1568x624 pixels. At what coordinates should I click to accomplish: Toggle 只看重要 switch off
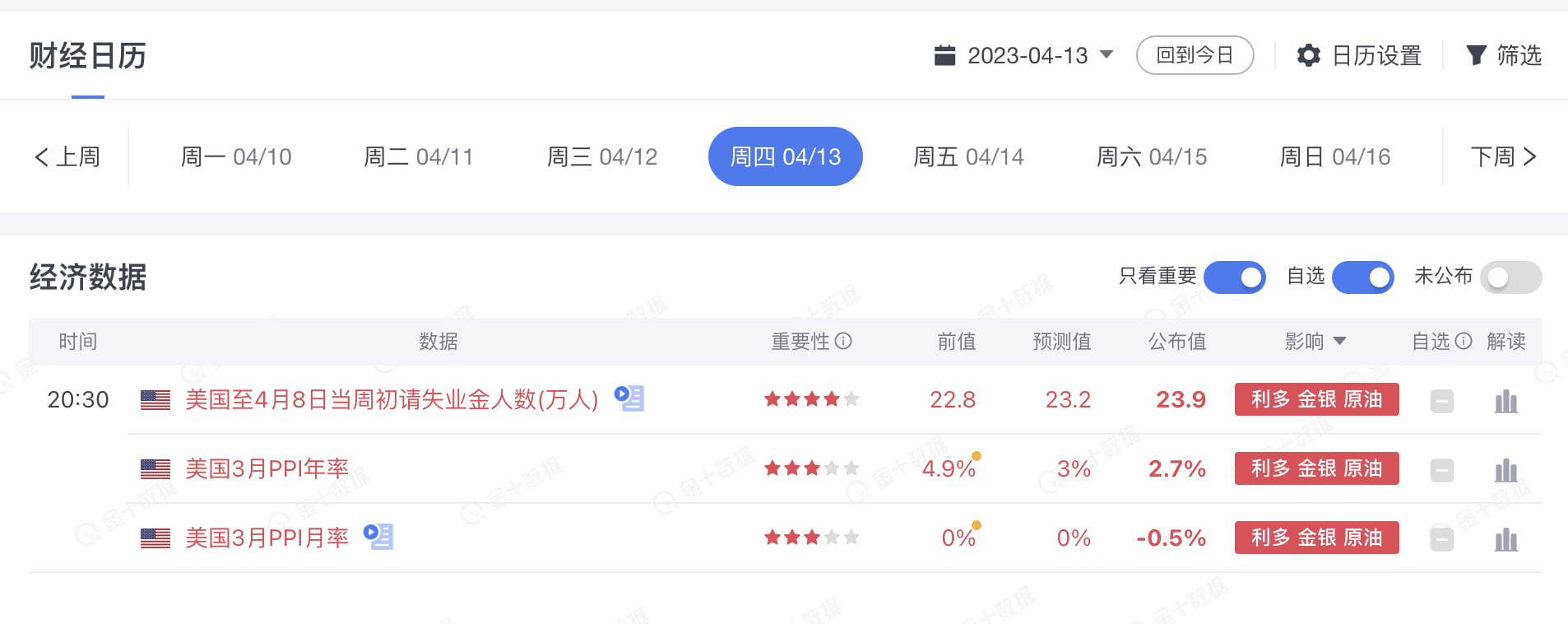(1234, 277)
